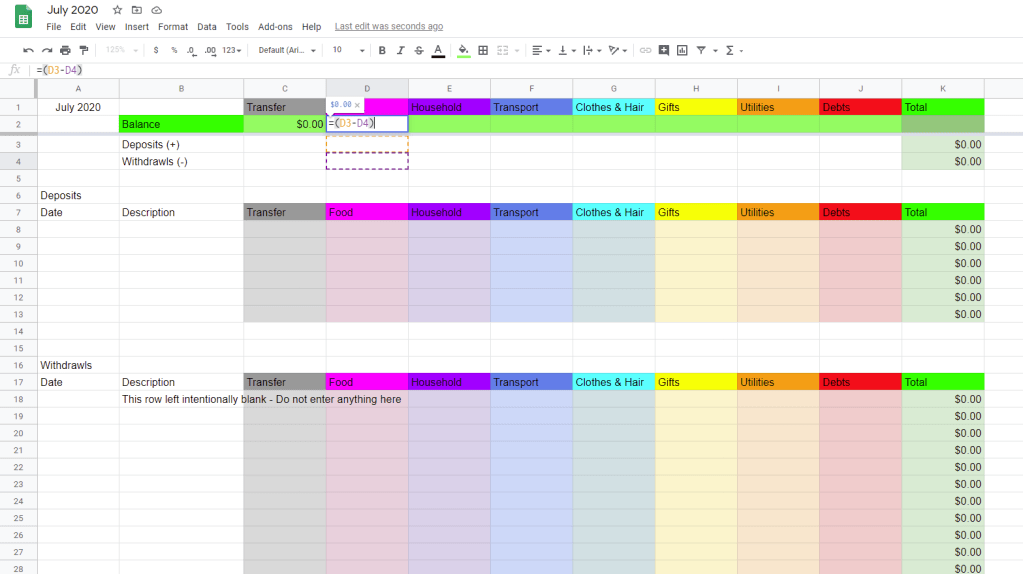Viewport: 1023px width, 574px height.
Task: Apply strikethrough formatting
Action: [418, 50]
